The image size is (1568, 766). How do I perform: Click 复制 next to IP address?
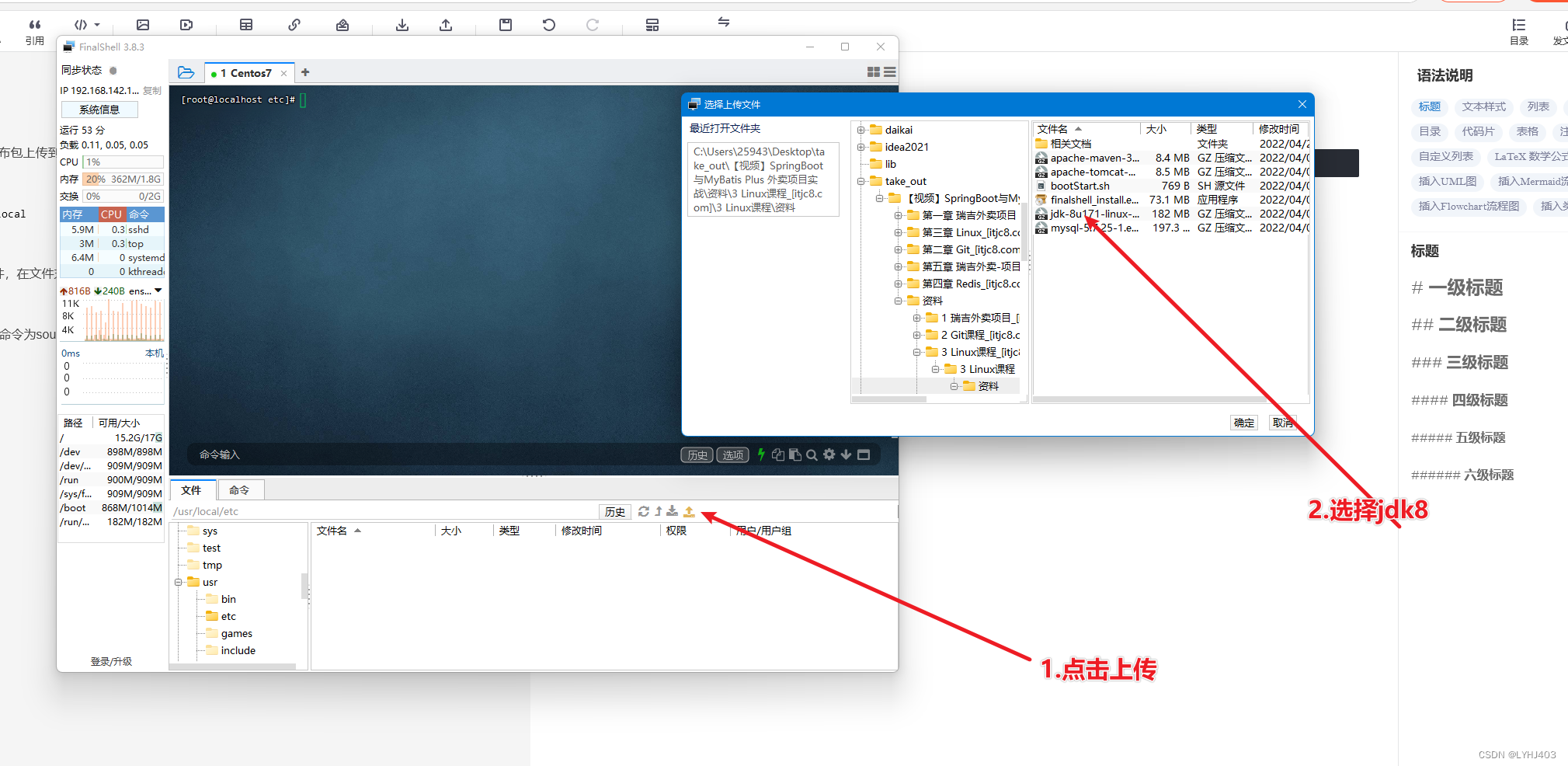click(x=152, y=91)
